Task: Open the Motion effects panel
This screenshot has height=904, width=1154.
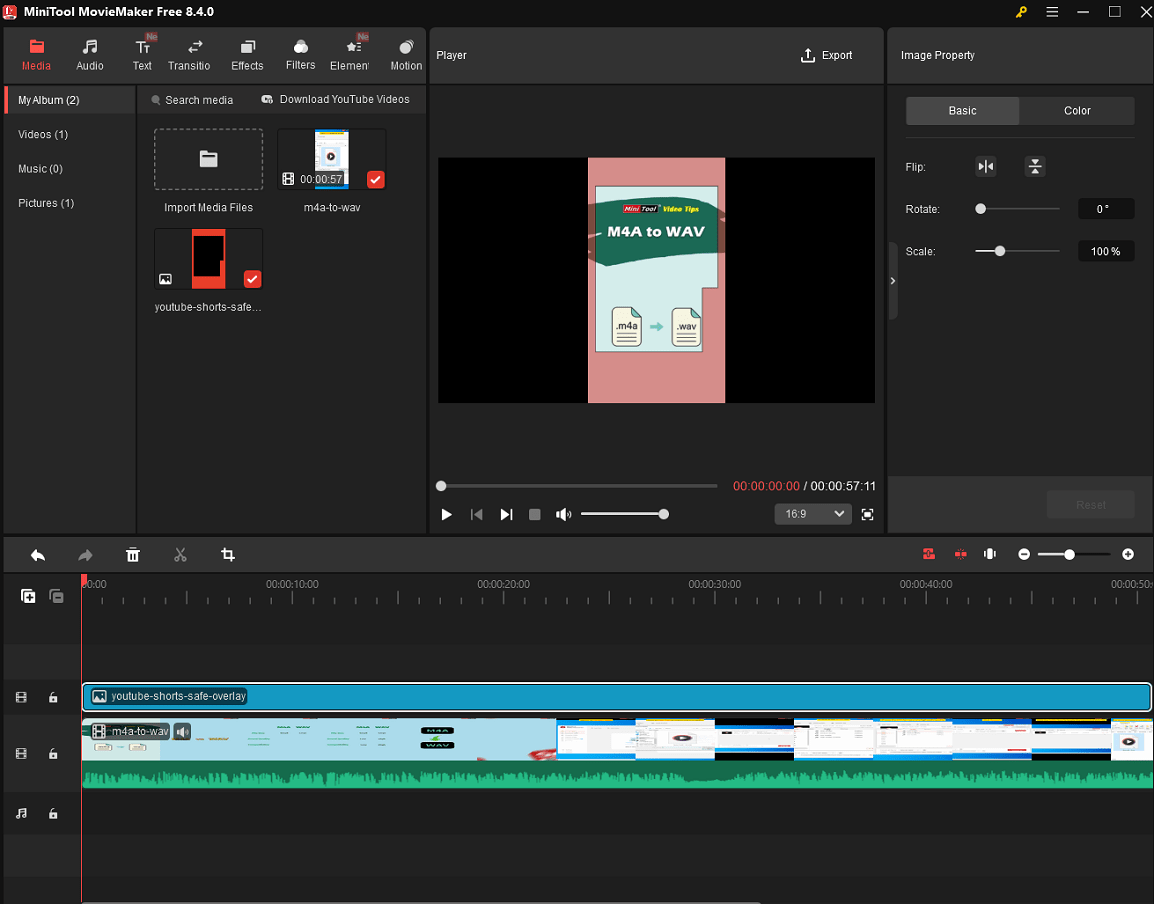Action: coord(406,53)
